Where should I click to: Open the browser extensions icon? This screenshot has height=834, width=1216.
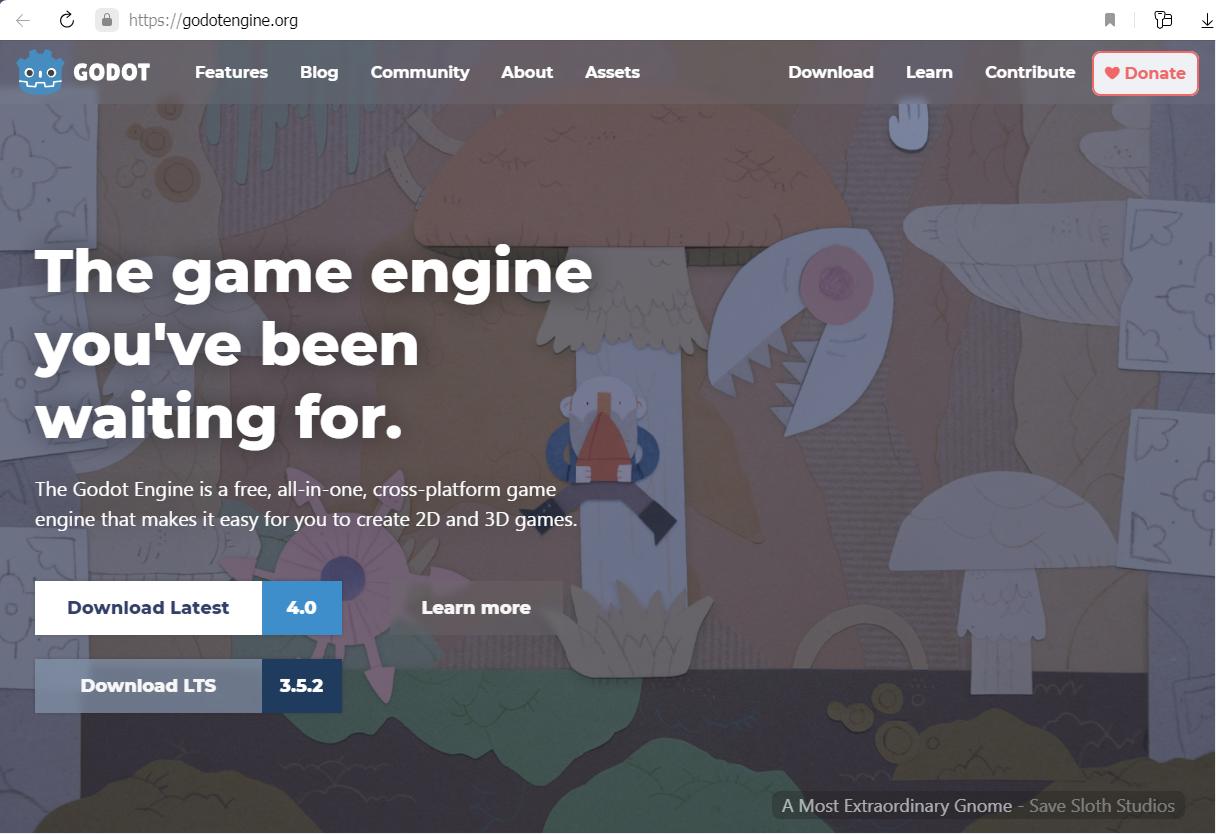pyautogui.click(x=1163, y=20)
